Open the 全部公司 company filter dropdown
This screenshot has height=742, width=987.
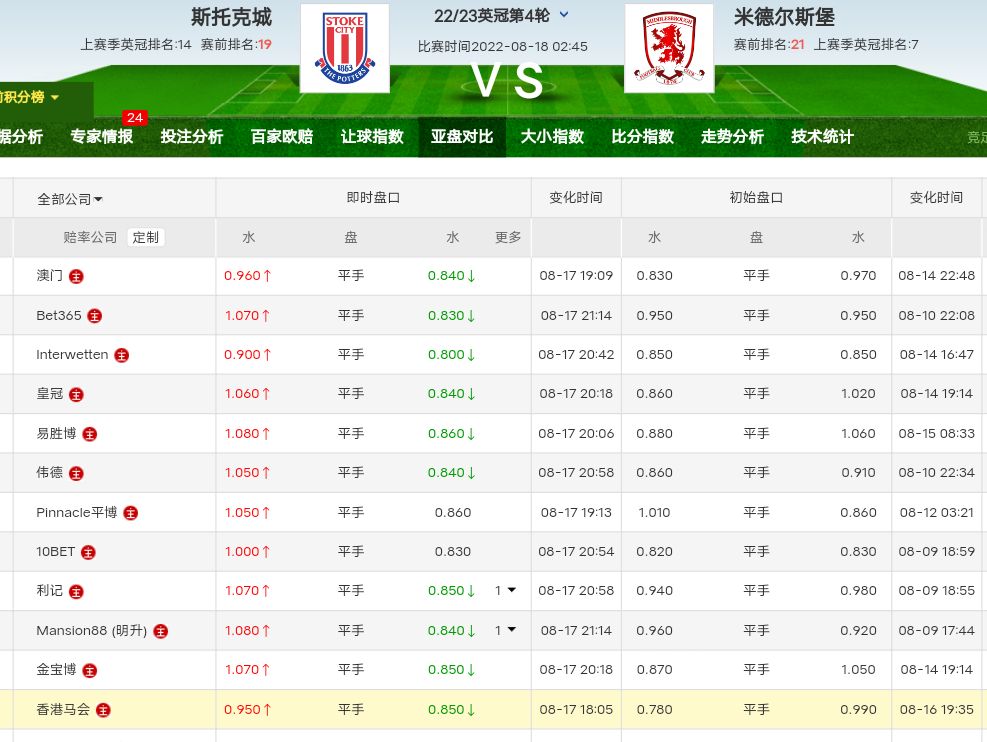click(x=70, y=199)
